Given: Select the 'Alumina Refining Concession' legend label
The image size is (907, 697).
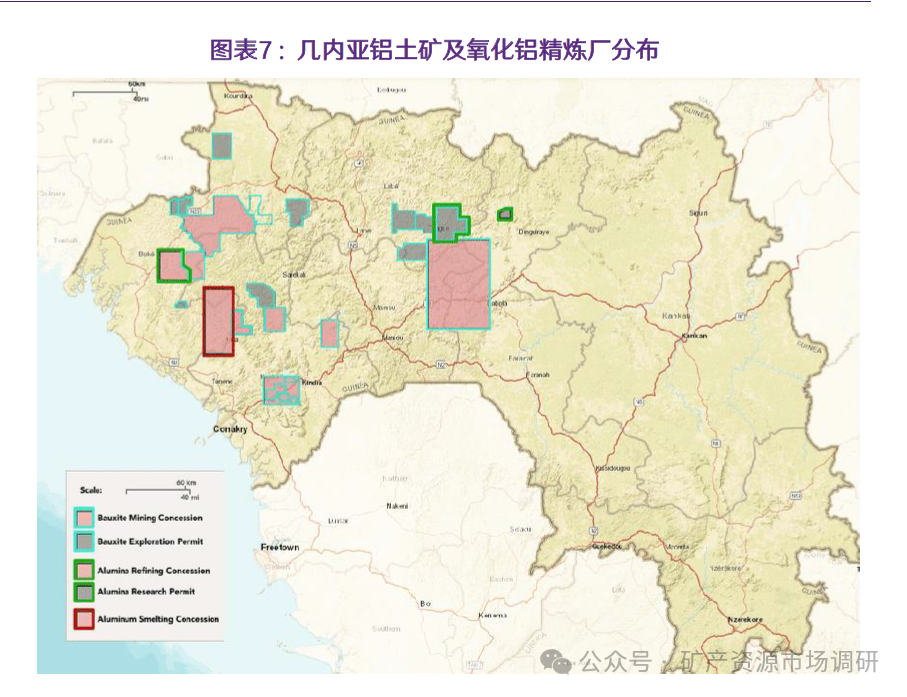Looking at the screenshot, I should click(x=154, y=570).
